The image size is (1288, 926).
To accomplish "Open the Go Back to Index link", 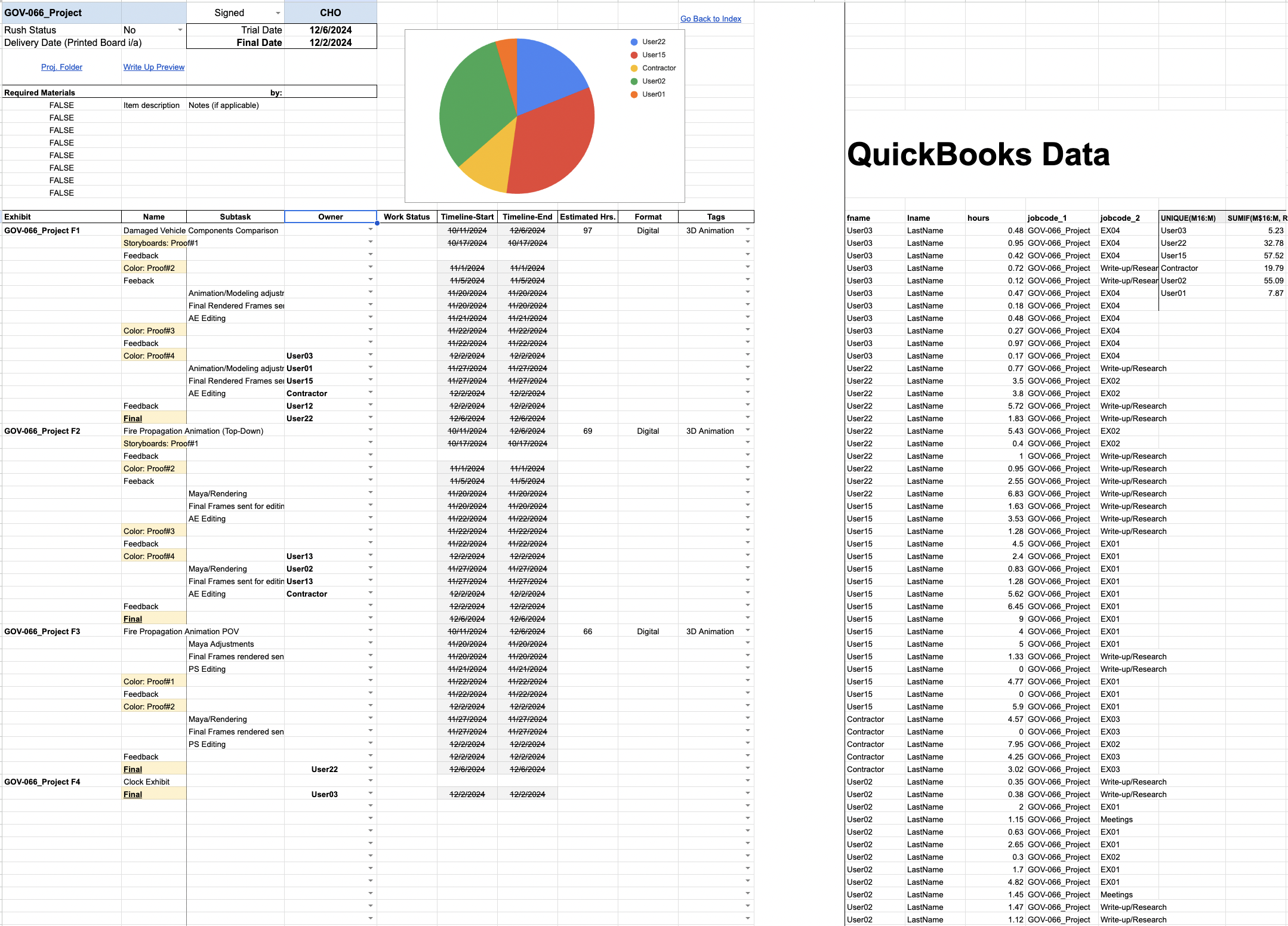I will click(711, 18).
